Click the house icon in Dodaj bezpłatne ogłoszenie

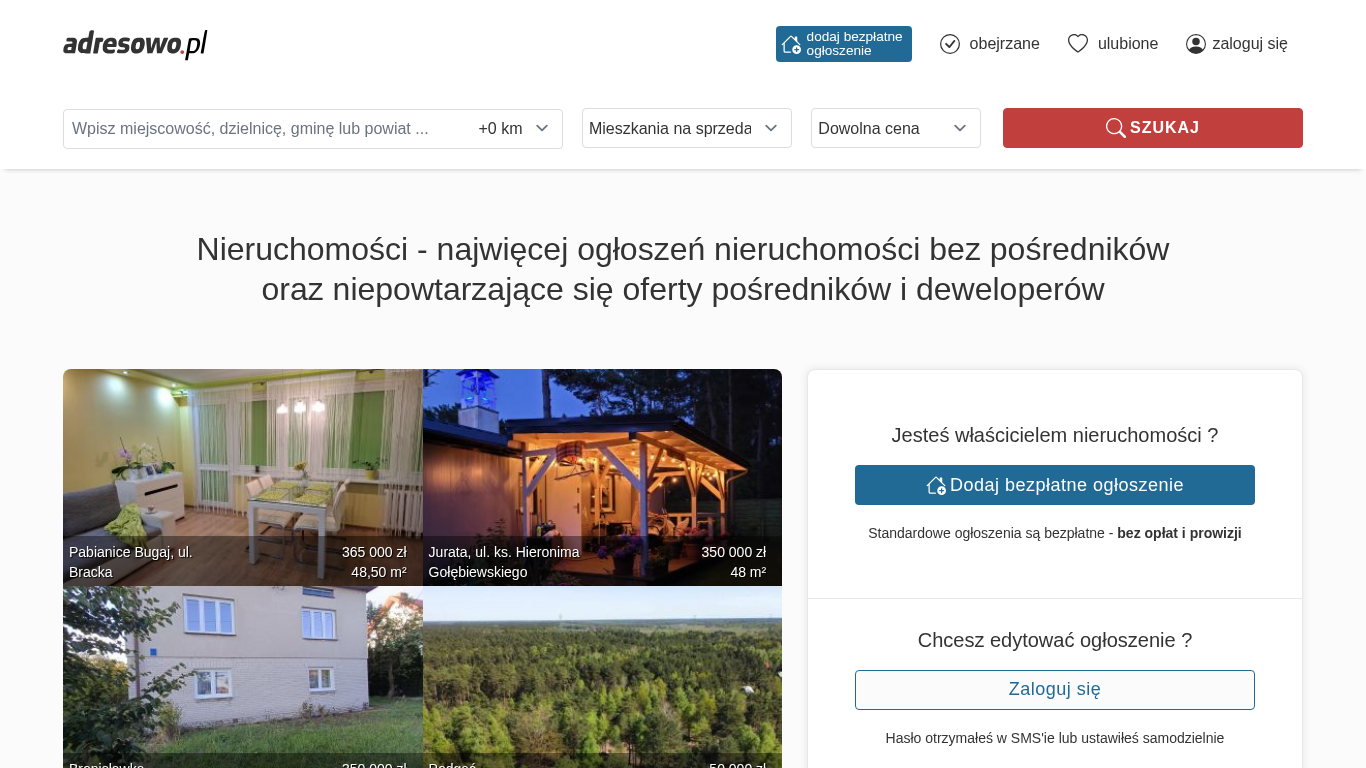click(936, 485)
